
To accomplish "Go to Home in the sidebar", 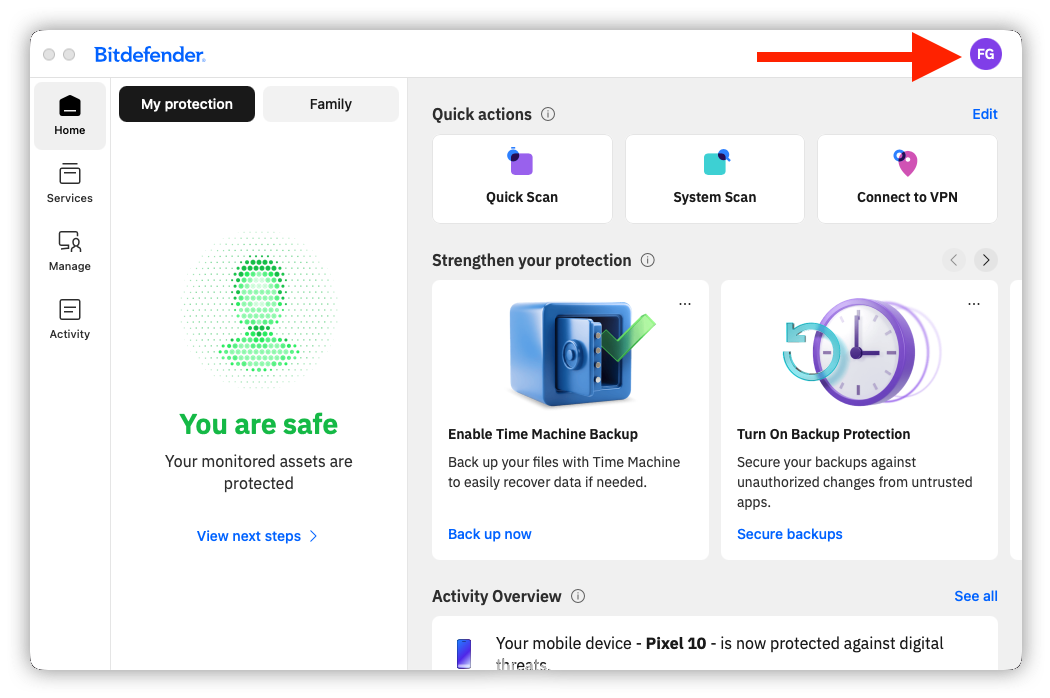I will pos(70,116).
